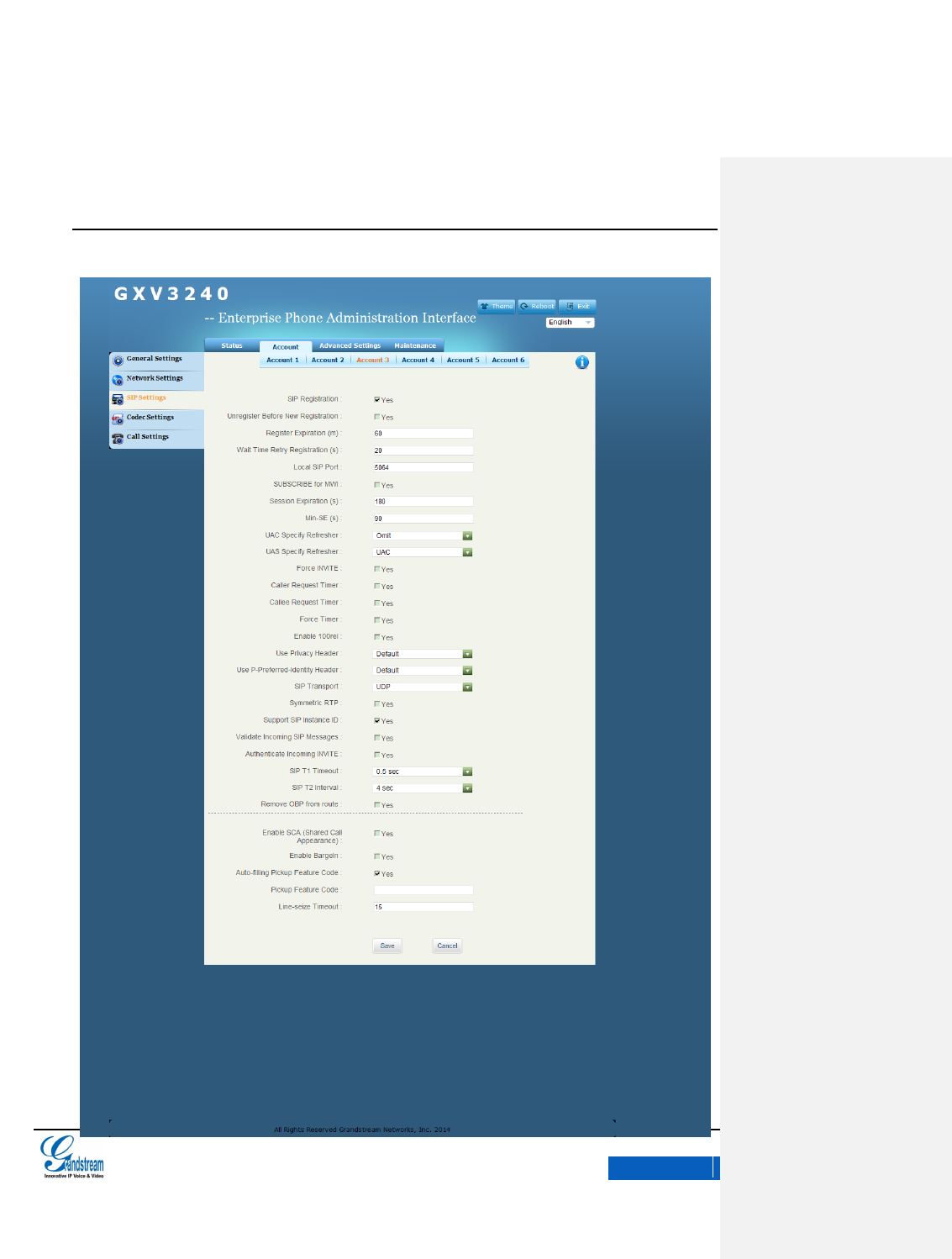
Task: Click Wait Time Retry Registration field
Action: [x=423, y=450]
